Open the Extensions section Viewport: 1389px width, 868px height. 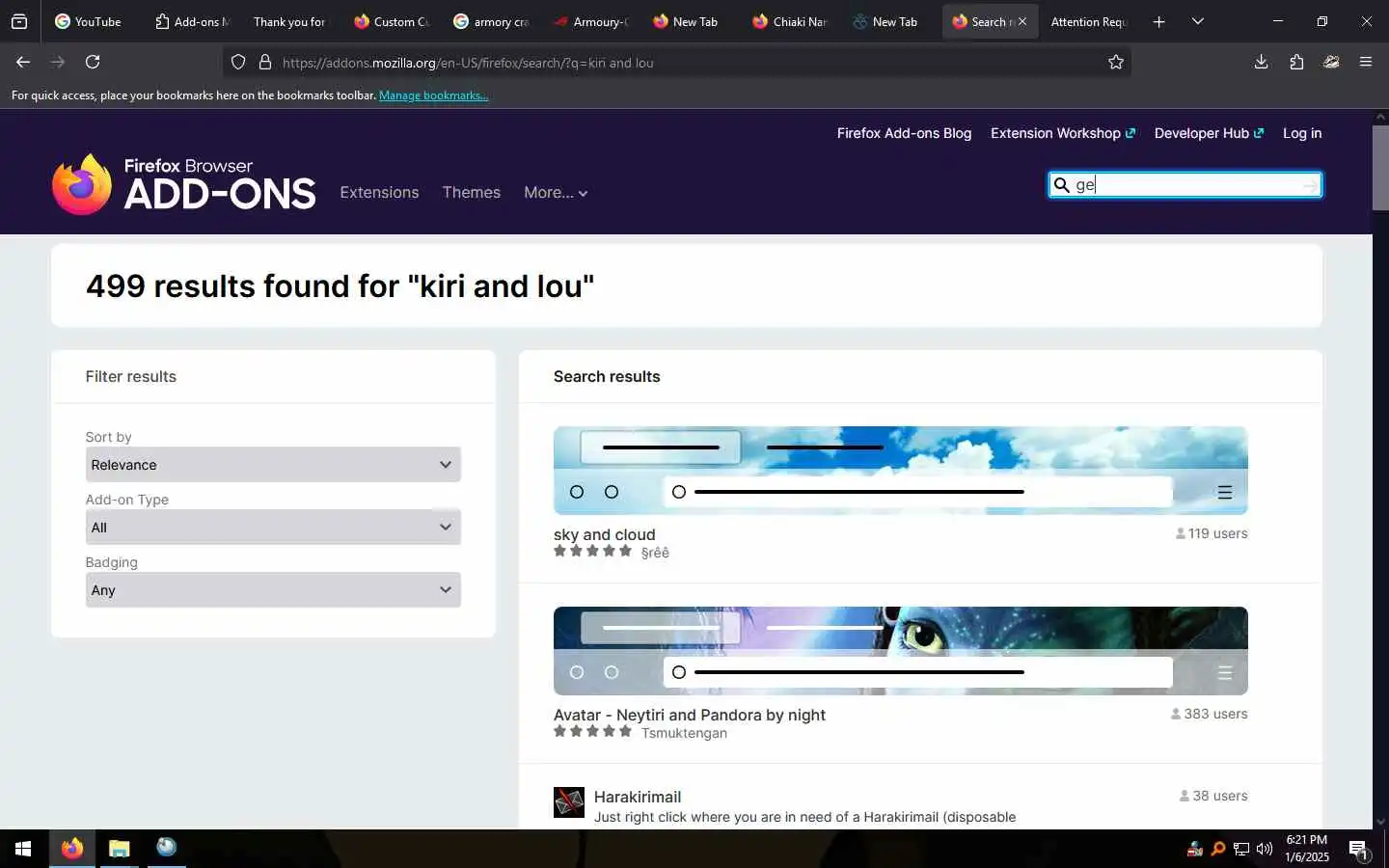[x=379, y=192]
